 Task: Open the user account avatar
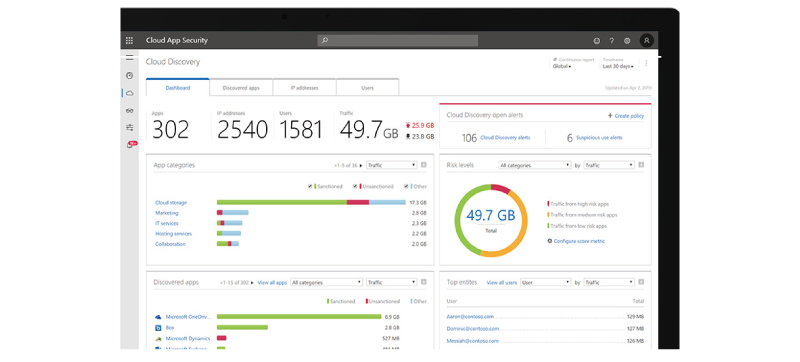click(x=646, y=41)
